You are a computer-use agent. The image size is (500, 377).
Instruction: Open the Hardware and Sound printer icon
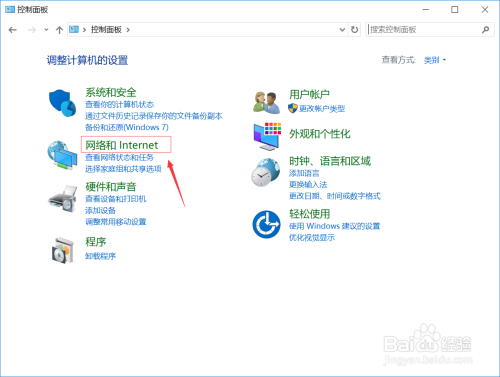click(x=63, y=199)
